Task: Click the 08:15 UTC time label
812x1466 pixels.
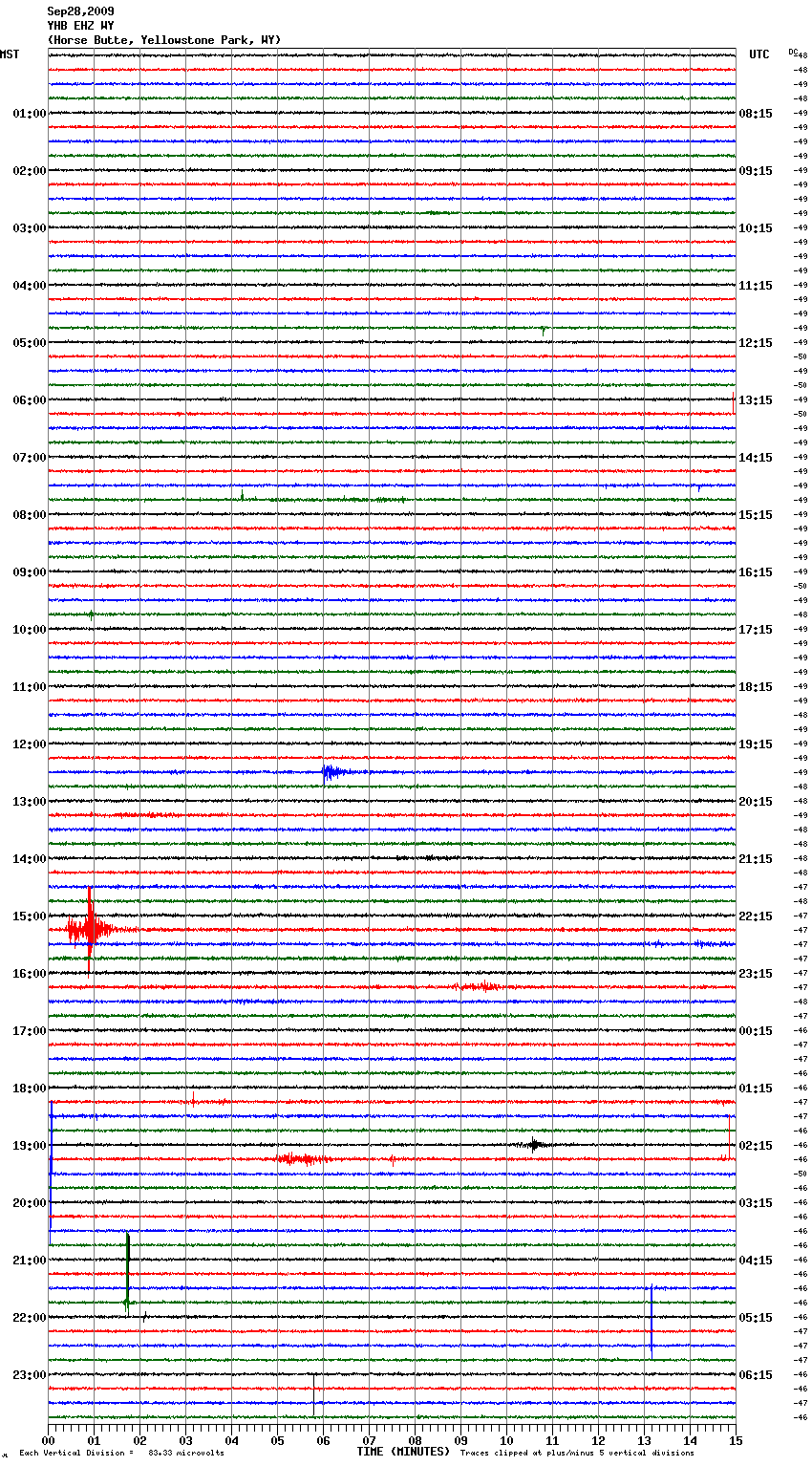Action: tap(756, 114)
